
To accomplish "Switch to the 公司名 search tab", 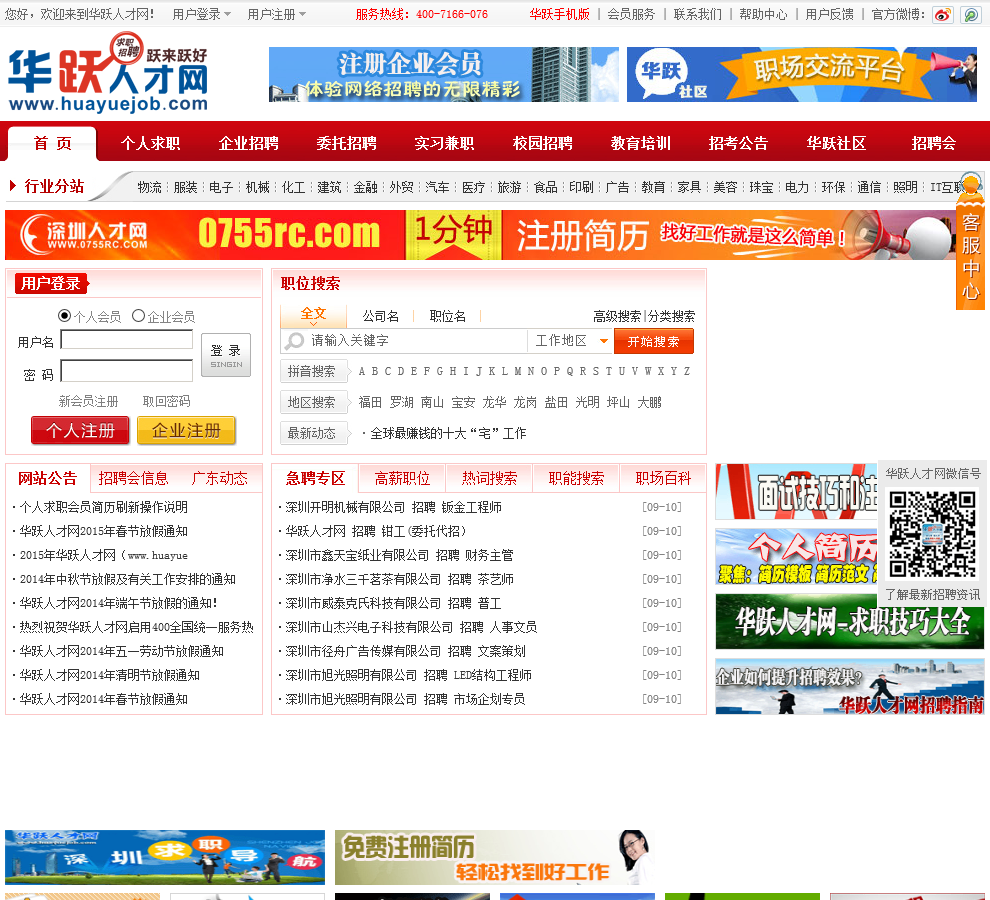I will tap(381, 316).
